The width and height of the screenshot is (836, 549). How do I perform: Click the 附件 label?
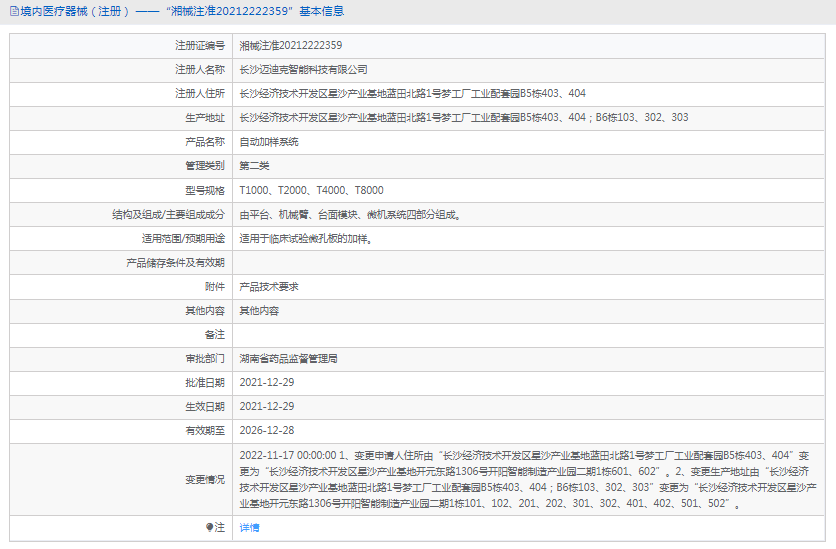(215, 287)
